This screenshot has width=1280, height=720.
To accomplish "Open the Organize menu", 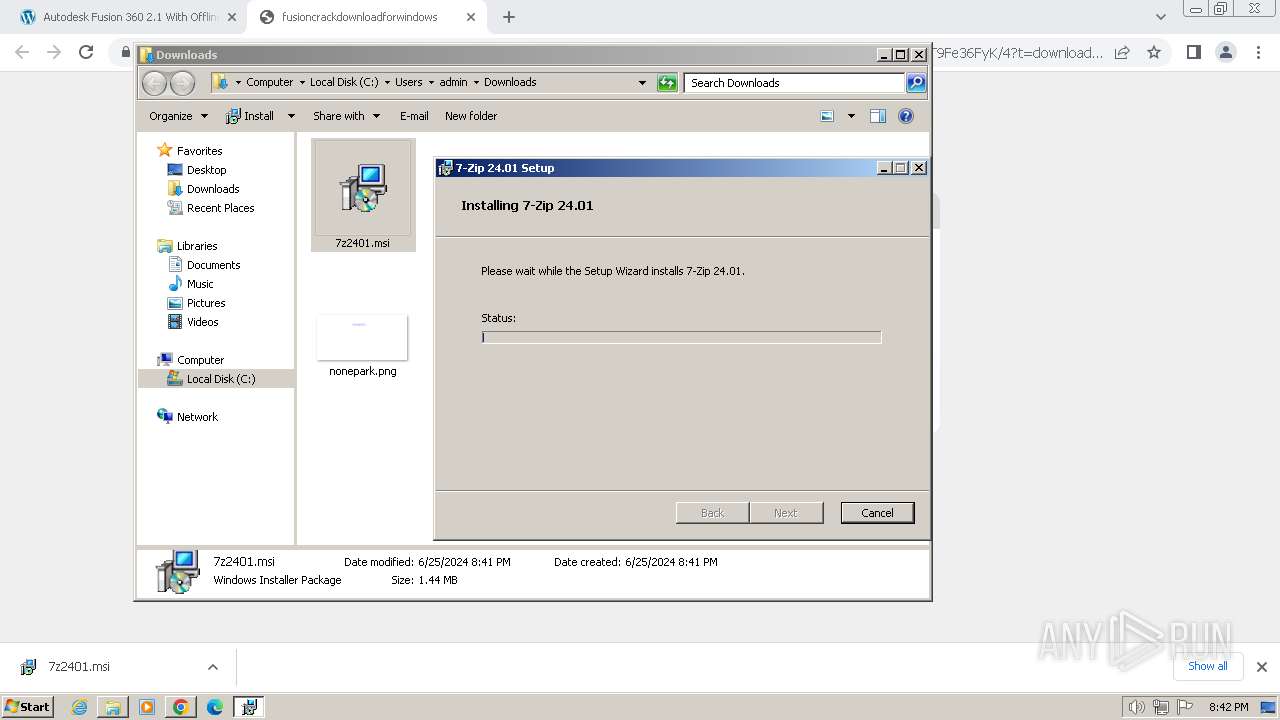I will point(178,116).
